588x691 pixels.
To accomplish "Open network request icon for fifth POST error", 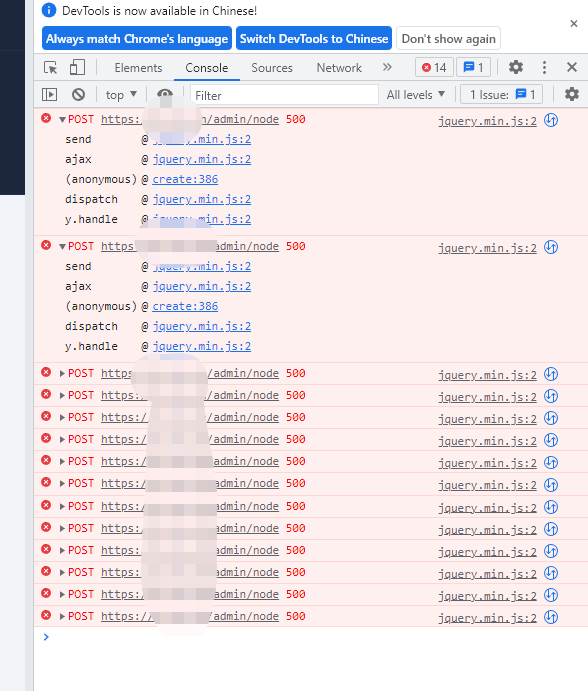I will [x=551, y=418].
